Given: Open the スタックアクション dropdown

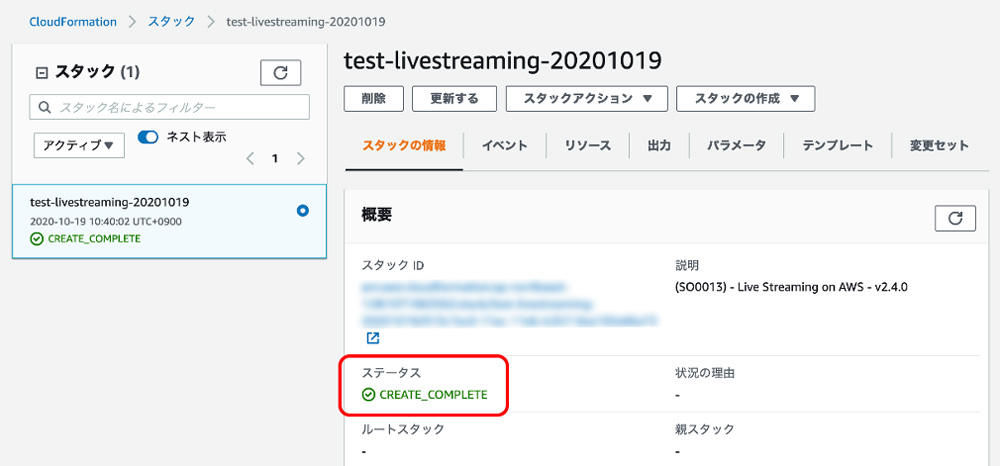Looking at the screenshot, I should 587,99.
